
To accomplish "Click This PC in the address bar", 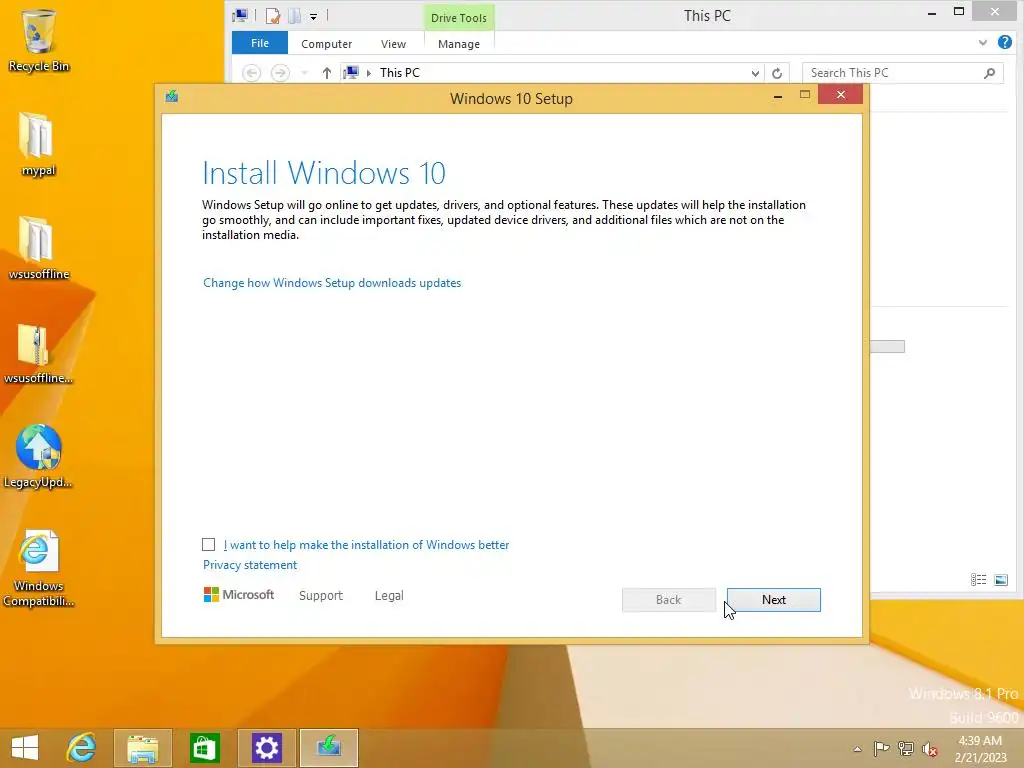I will [x=400, y=72].
